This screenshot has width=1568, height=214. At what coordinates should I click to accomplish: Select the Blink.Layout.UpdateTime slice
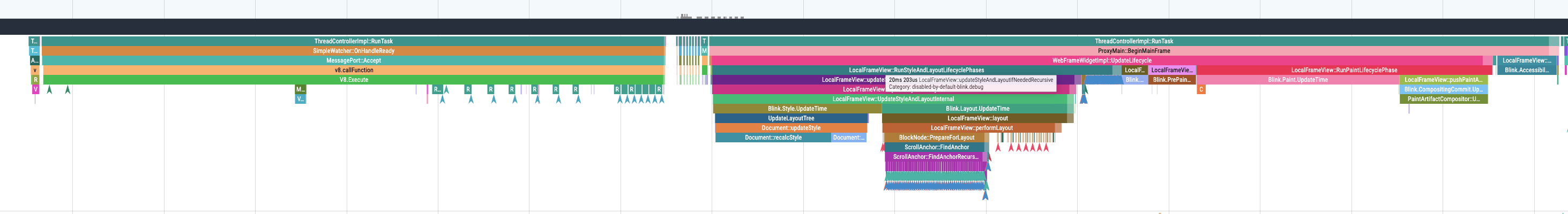(977, 109)
